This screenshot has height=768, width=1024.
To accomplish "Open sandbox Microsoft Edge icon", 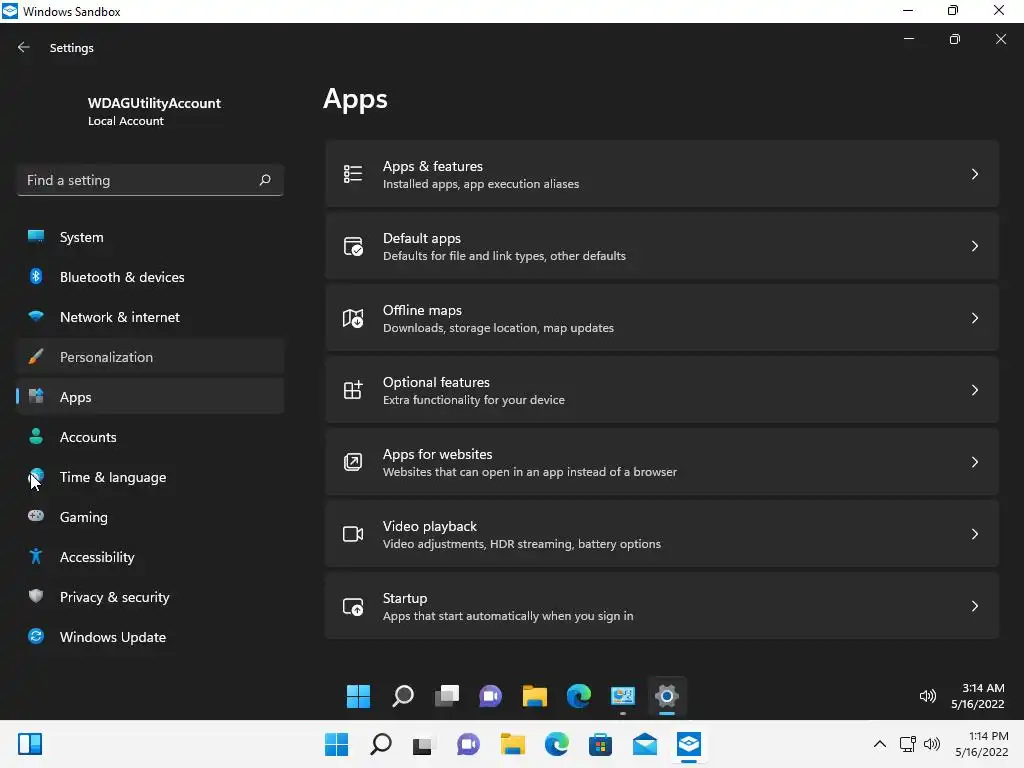I will [579, 696].
